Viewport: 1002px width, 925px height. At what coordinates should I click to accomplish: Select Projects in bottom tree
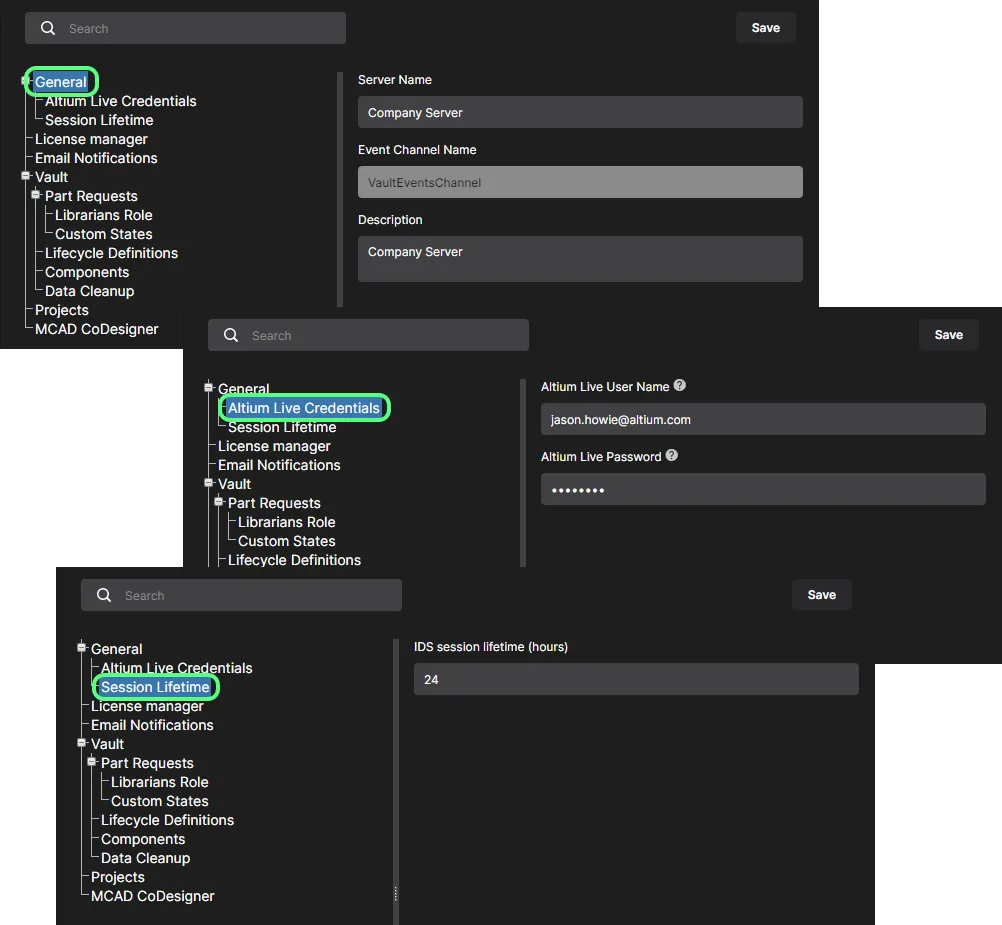(x=118, y=877)
